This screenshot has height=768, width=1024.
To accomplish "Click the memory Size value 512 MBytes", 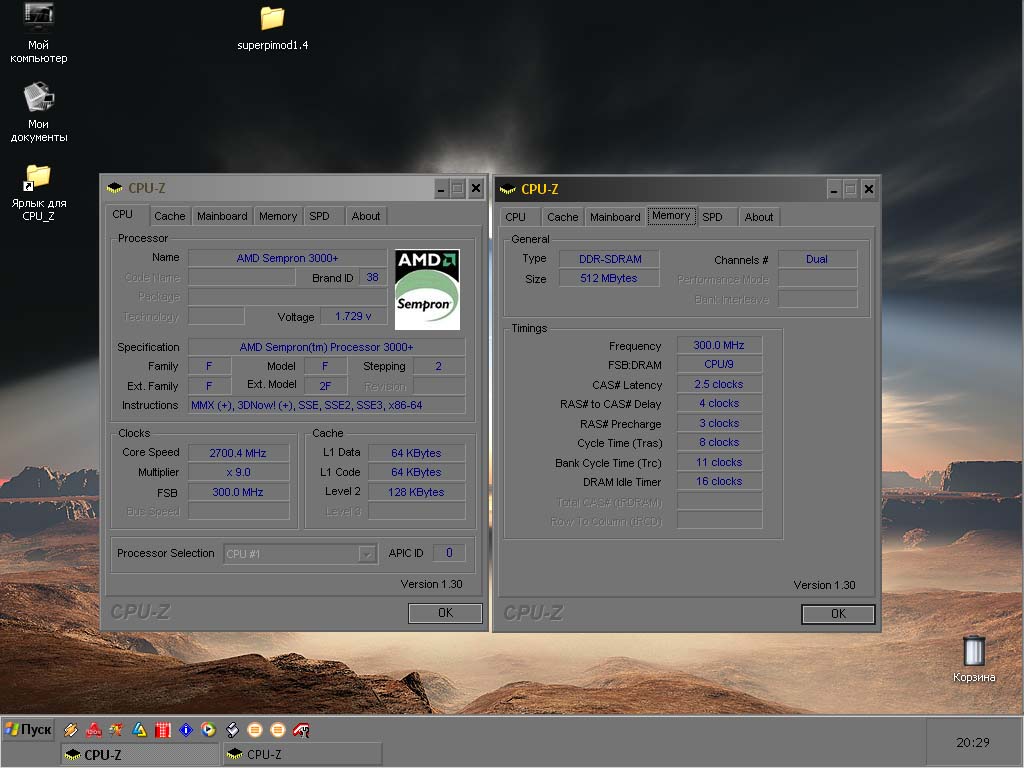I will pyautogui.click(x=609, y=279).
